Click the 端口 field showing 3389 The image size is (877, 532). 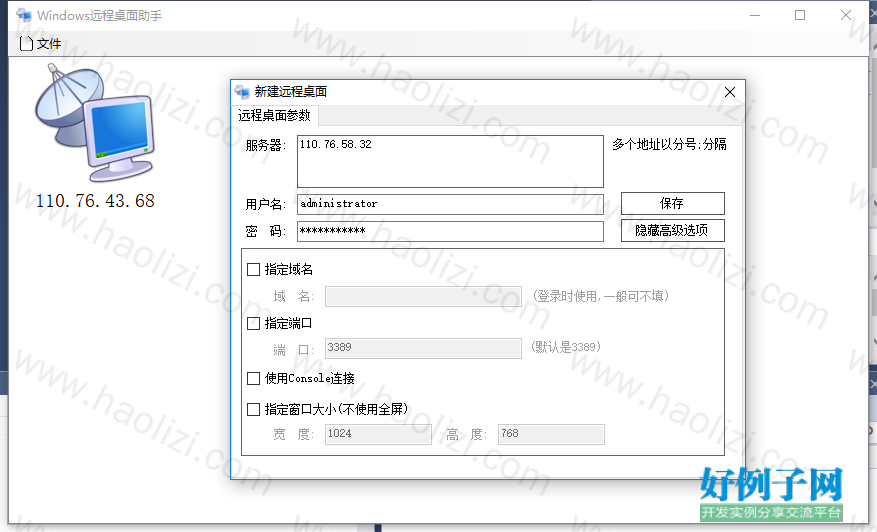click(x=423, y=348)
